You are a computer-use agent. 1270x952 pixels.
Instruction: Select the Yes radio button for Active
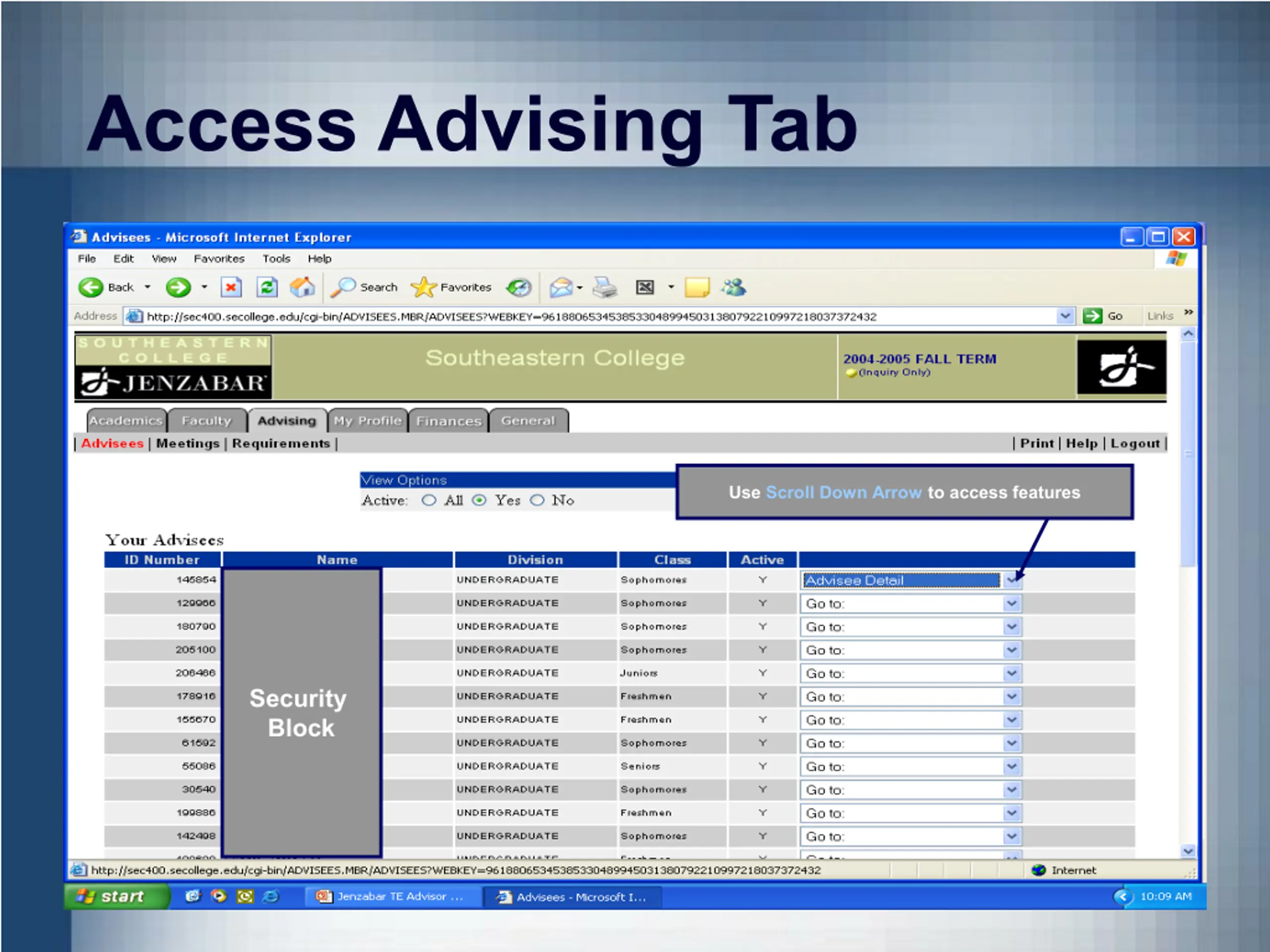pos(479,500)
